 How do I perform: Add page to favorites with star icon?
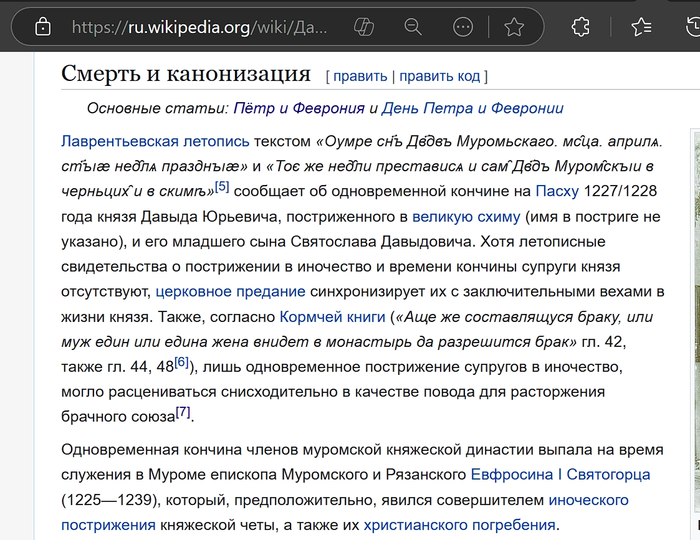tap(514, 27)
